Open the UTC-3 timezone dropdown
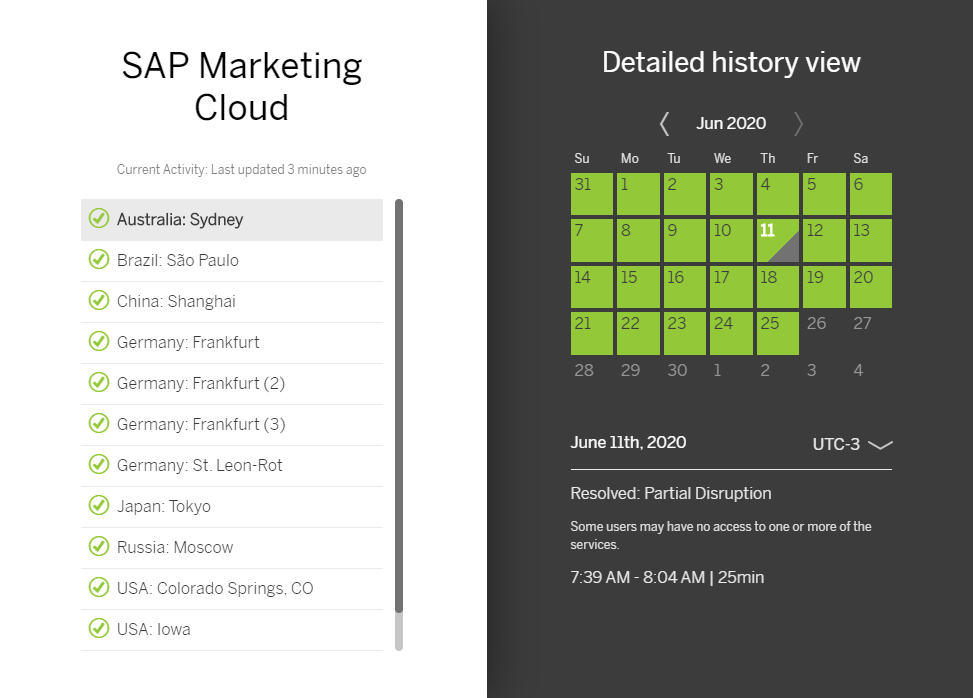The height and width of the screenshot is (698, 973). coord(853,444)
